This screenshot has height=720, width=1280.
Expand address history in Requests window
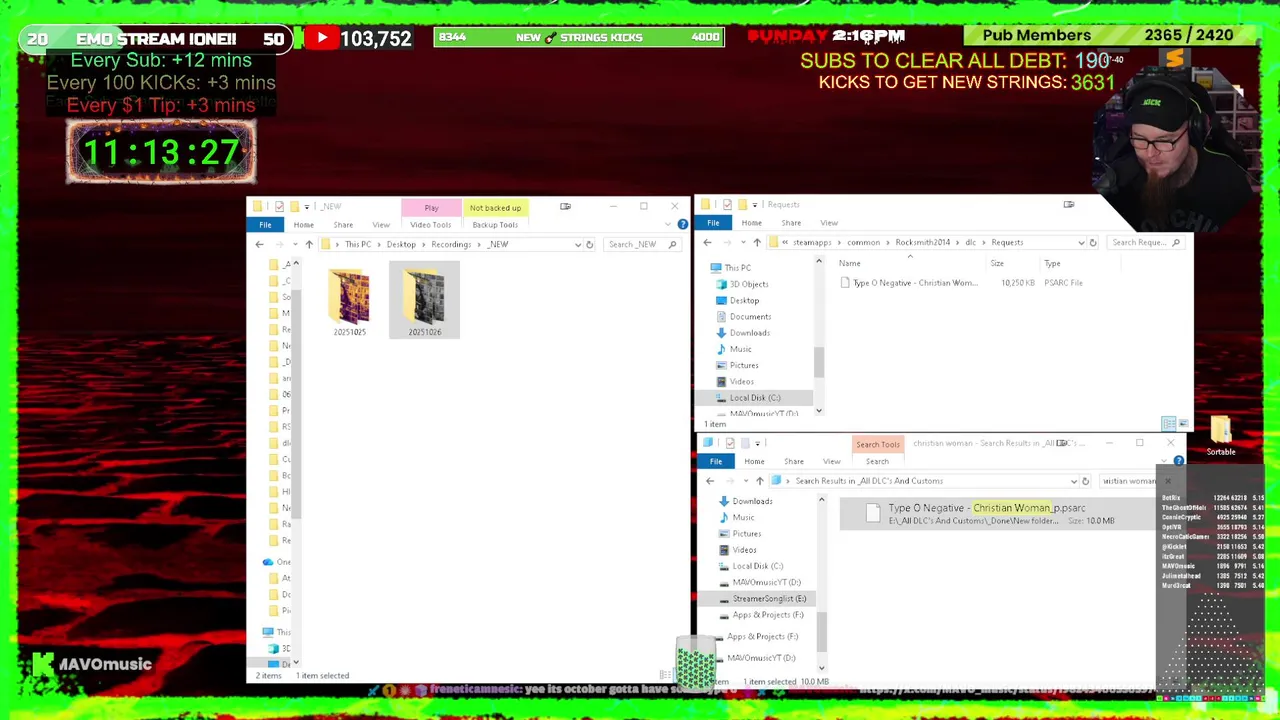(1080, 242)
